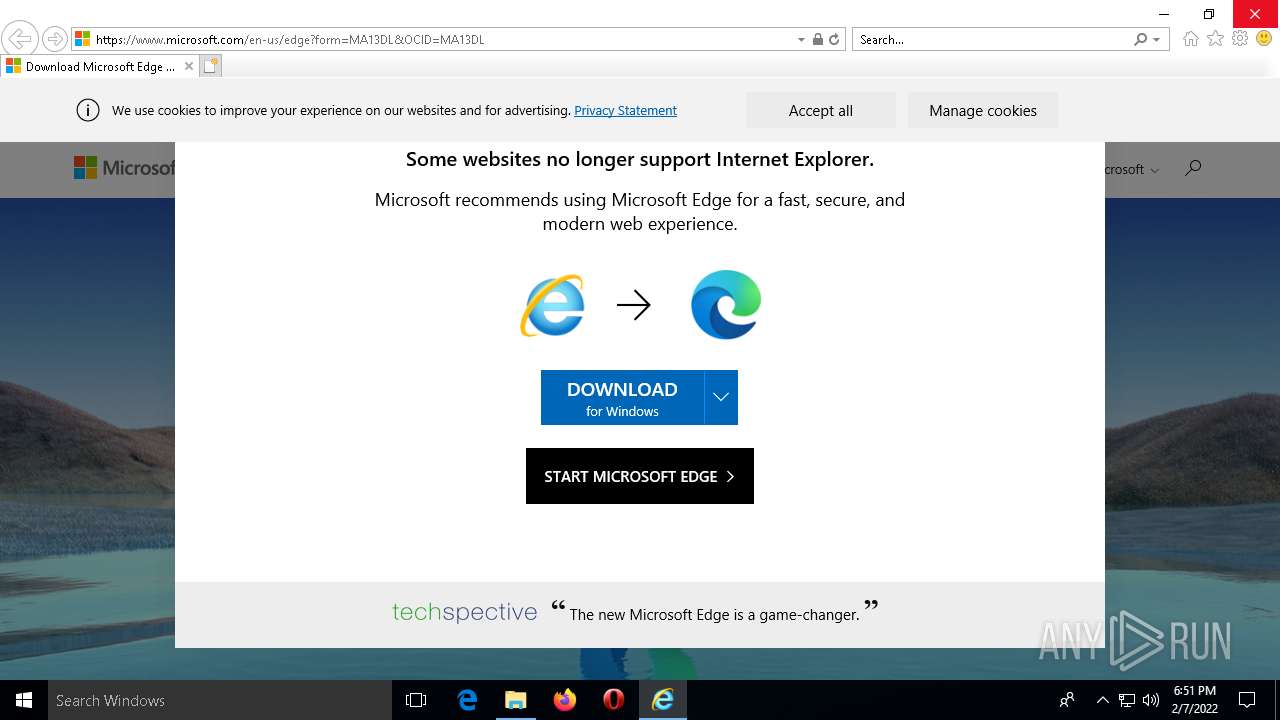Open the address bar autocomplete dropdown arrow
Viewport: 1280px width, 720px height.
[801, 40]
